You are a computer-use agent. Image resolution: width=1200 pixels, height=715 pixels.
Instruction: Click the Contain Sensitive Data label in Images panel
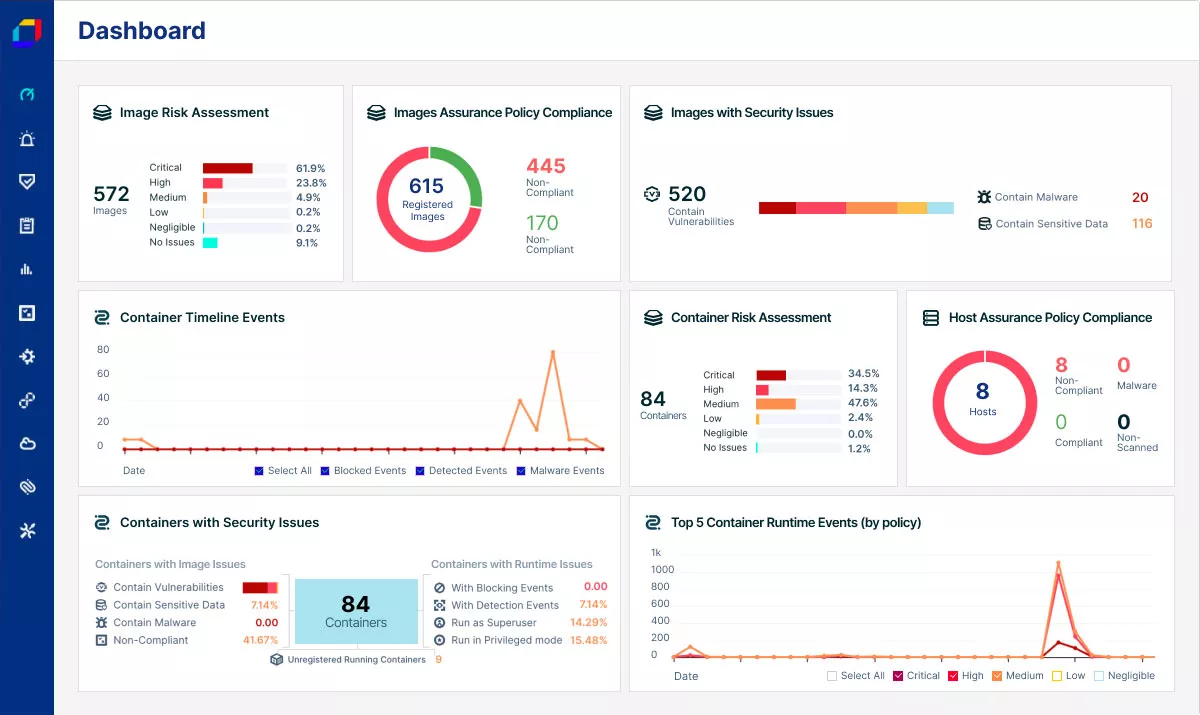coord(1052,224)
